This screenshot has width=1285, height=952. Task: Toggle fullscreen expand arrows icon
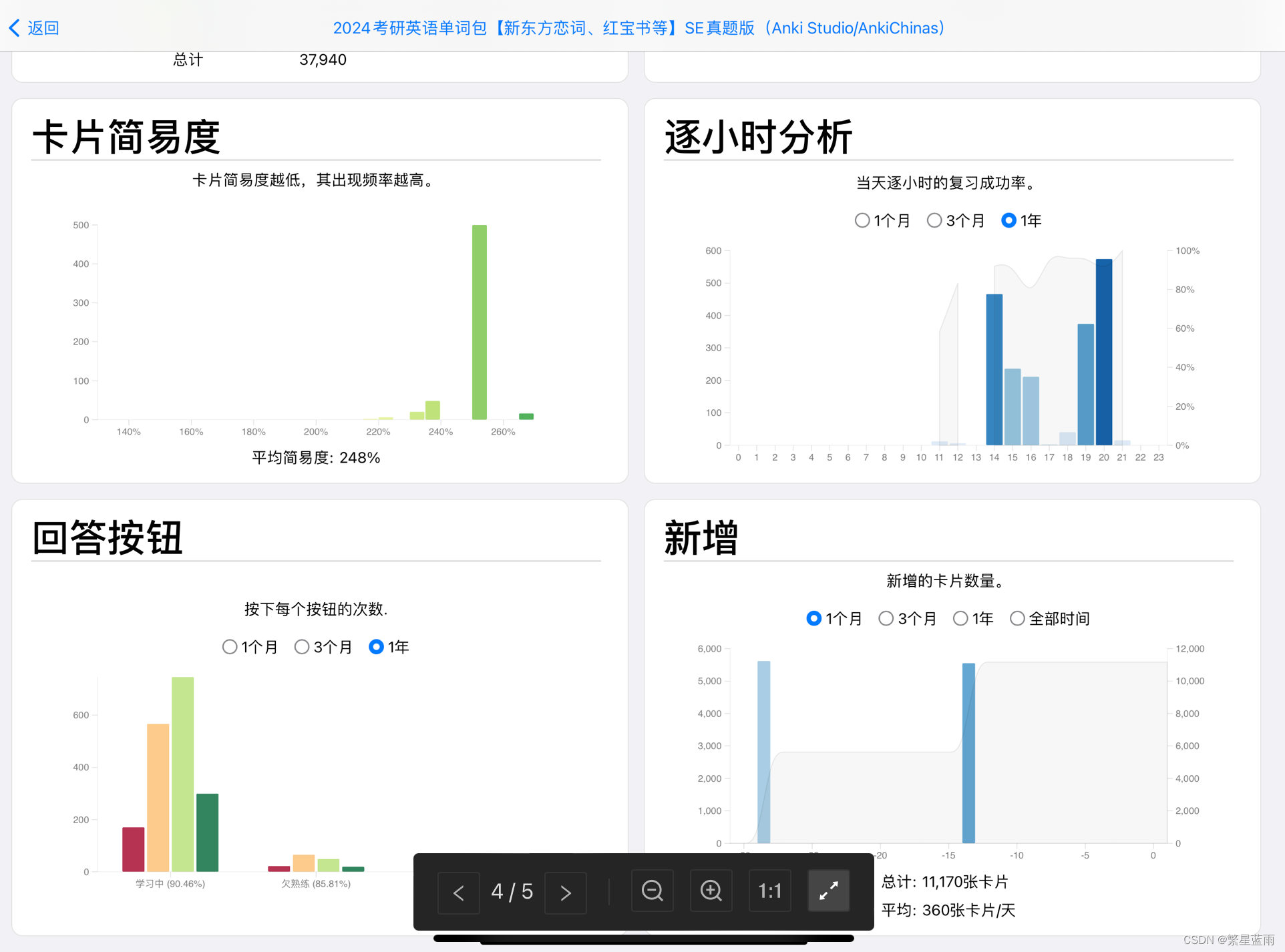click(828, 891)
